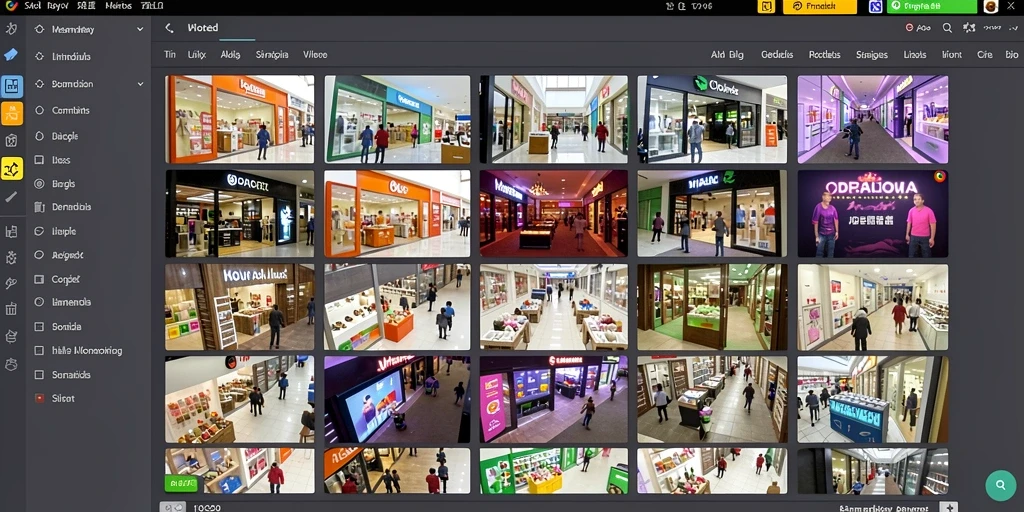The width and height of the screenshot is (1024, 512).
Task: Open the green store with yellow bin thumbnail
Action: (x=554, y=471)
